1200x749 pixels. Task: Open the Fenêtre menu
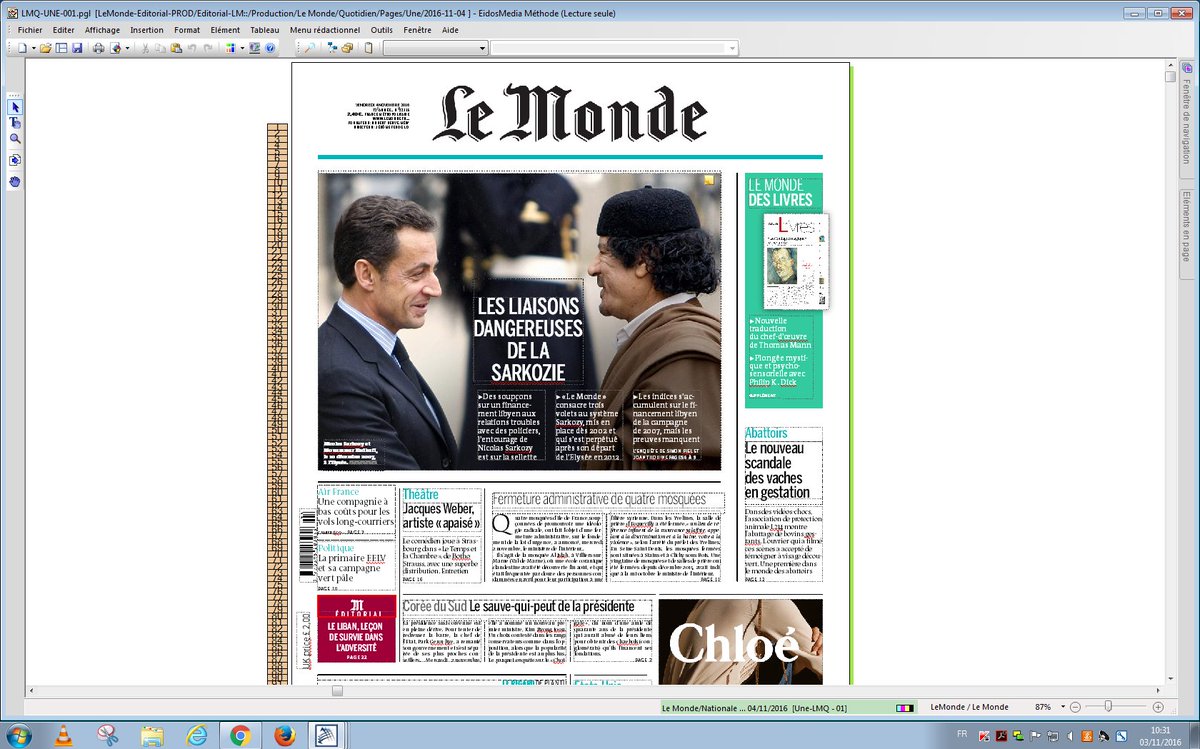[418, 30]
